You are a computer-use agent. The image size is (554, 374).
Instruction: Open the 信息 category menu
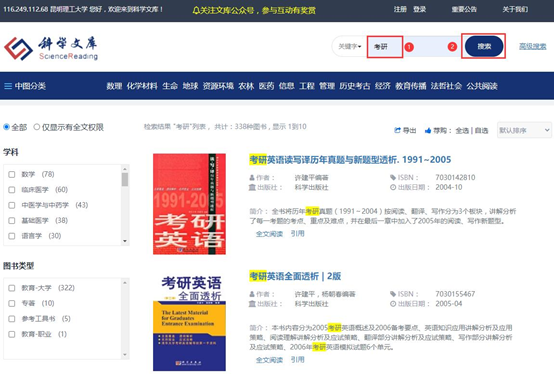coord(286,86)
